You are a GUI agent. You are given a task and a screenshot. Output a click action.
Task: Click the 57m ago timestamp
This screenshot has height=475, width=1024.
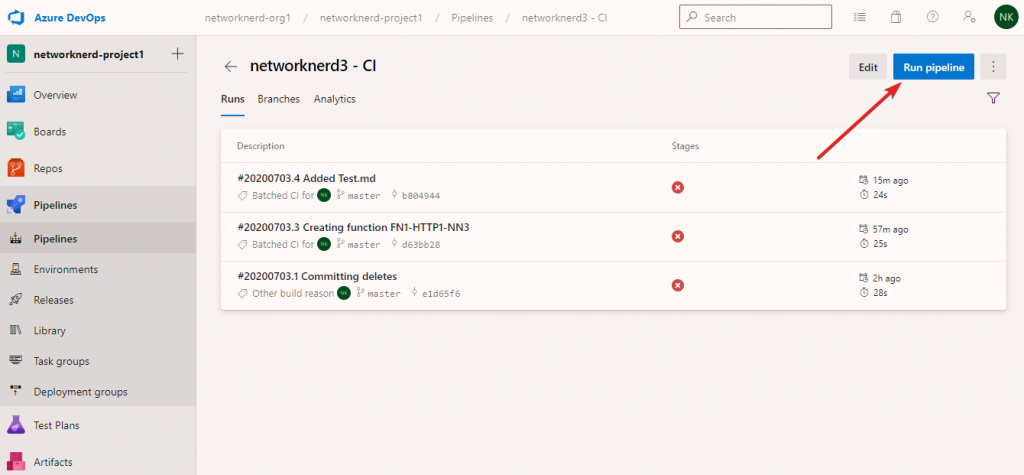pyautogui.click(x=891, y=229)
